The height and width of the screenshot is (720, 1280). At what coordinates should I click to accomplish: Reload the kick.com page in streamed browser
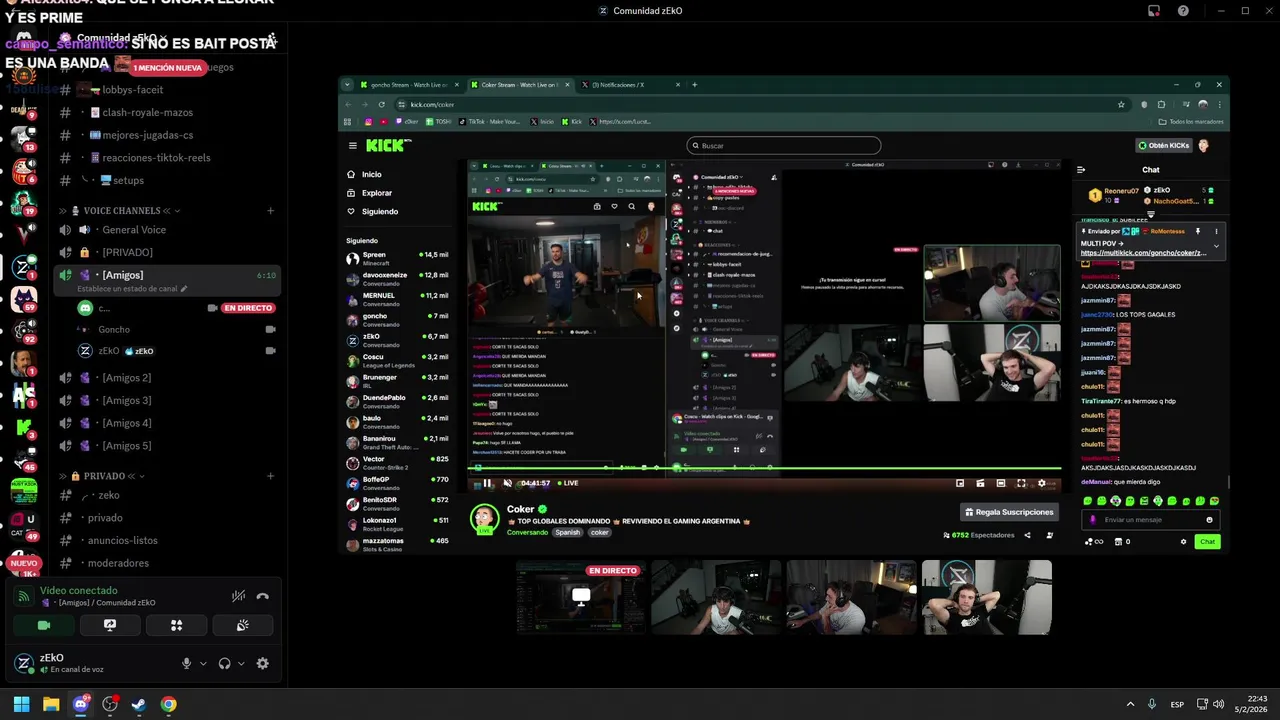[381, 104]
